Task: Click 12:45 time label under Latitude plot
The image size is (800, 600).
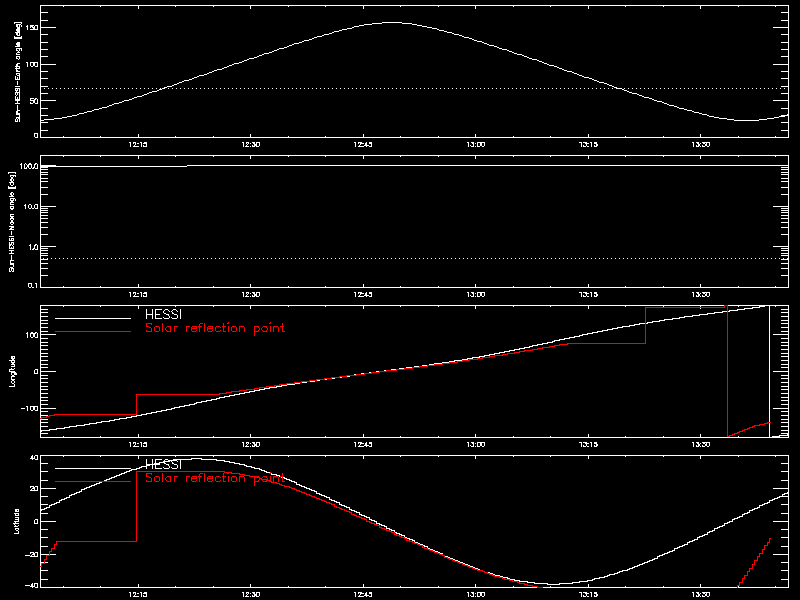Action: point(363,594)
